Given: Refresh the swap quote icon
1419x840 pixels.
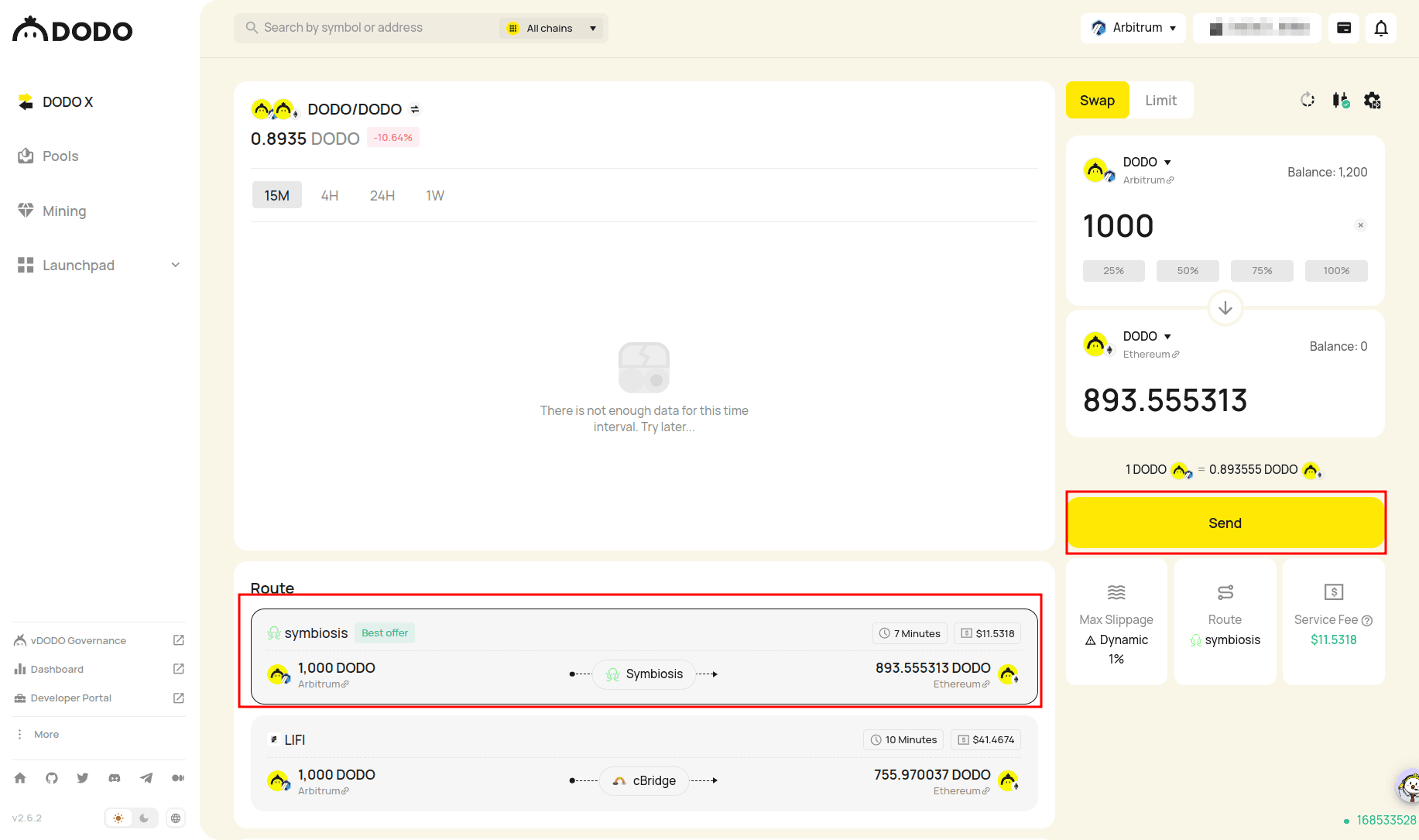Looking at the screenshot, I should tap(1308, 100).
